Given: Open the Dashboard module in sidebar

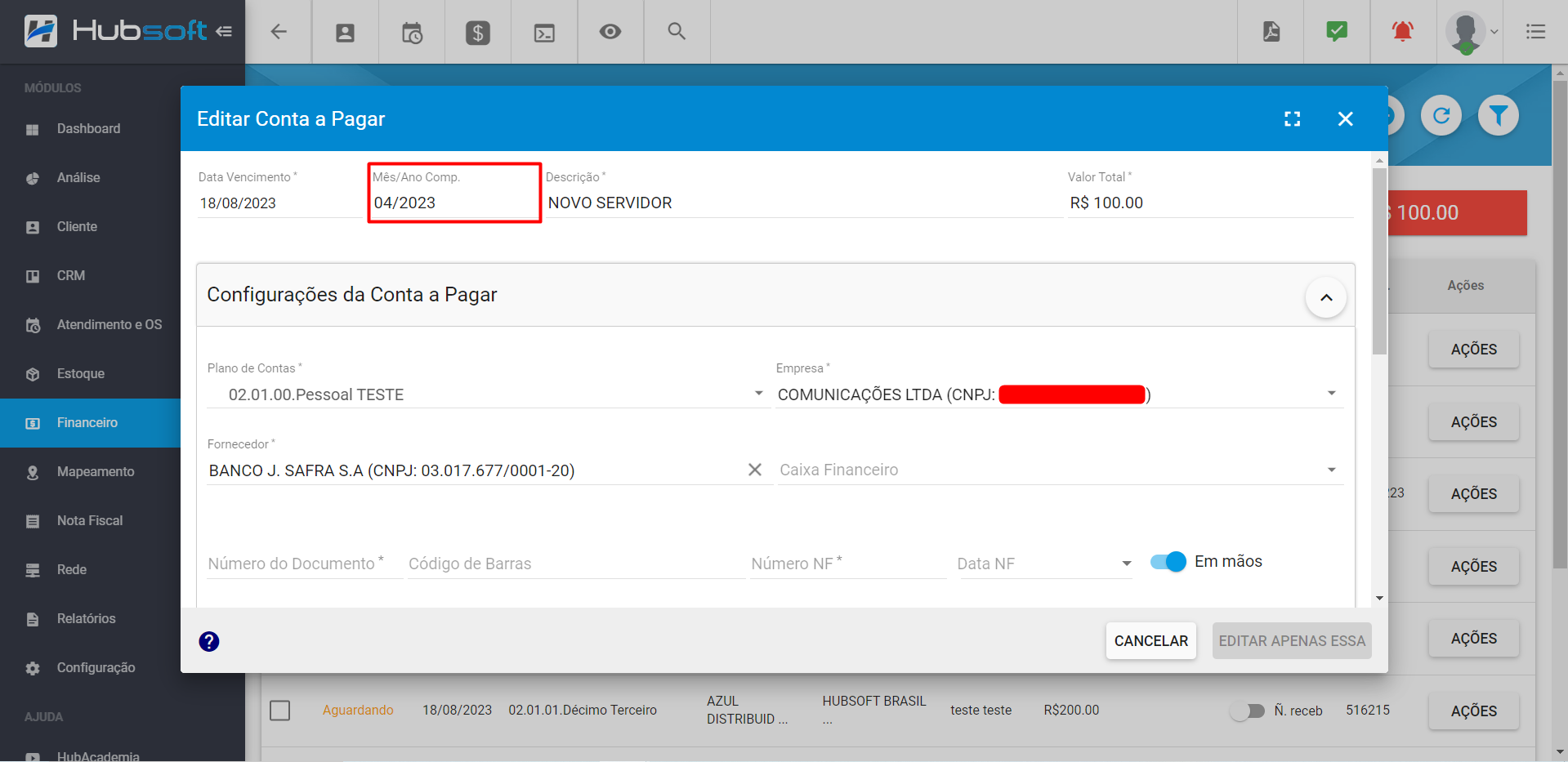Looking at the screenshot, I should pos(88,129).
